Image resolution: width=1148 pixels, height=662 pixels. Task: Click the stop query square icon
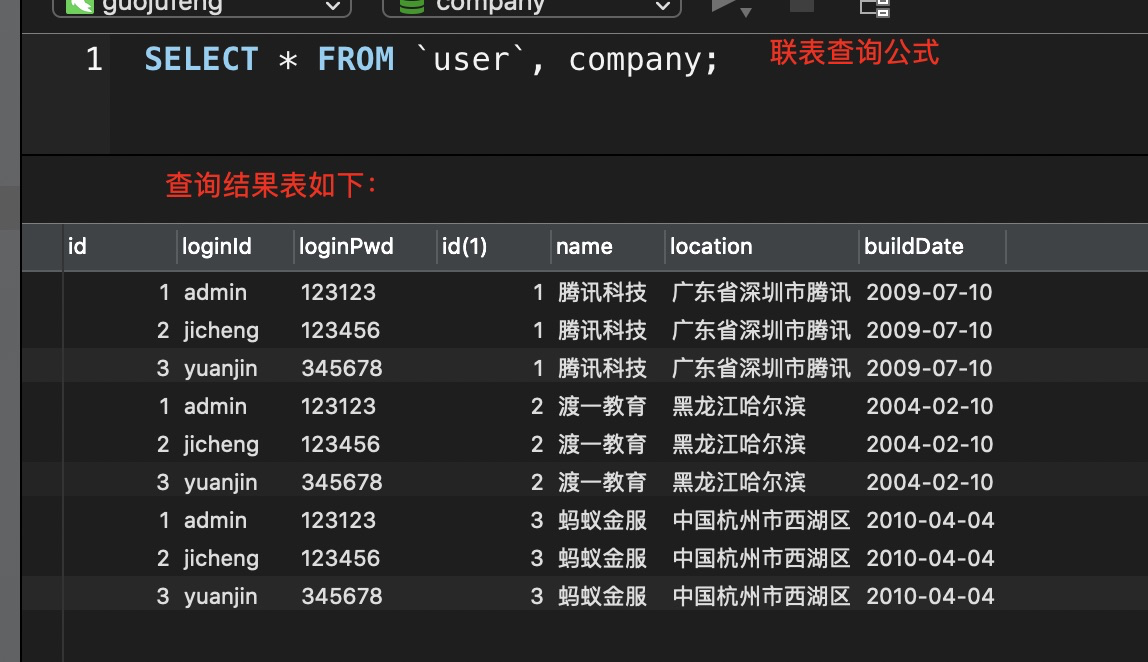tap(802, 6)
